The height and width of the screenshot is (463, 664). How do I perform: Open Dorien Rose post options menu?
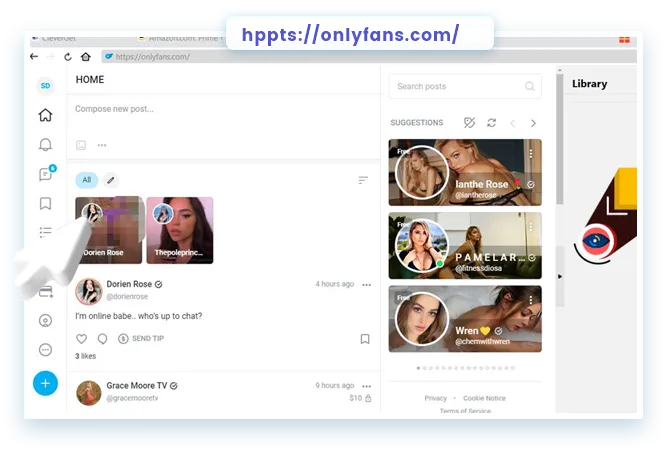tap(367, 285)
